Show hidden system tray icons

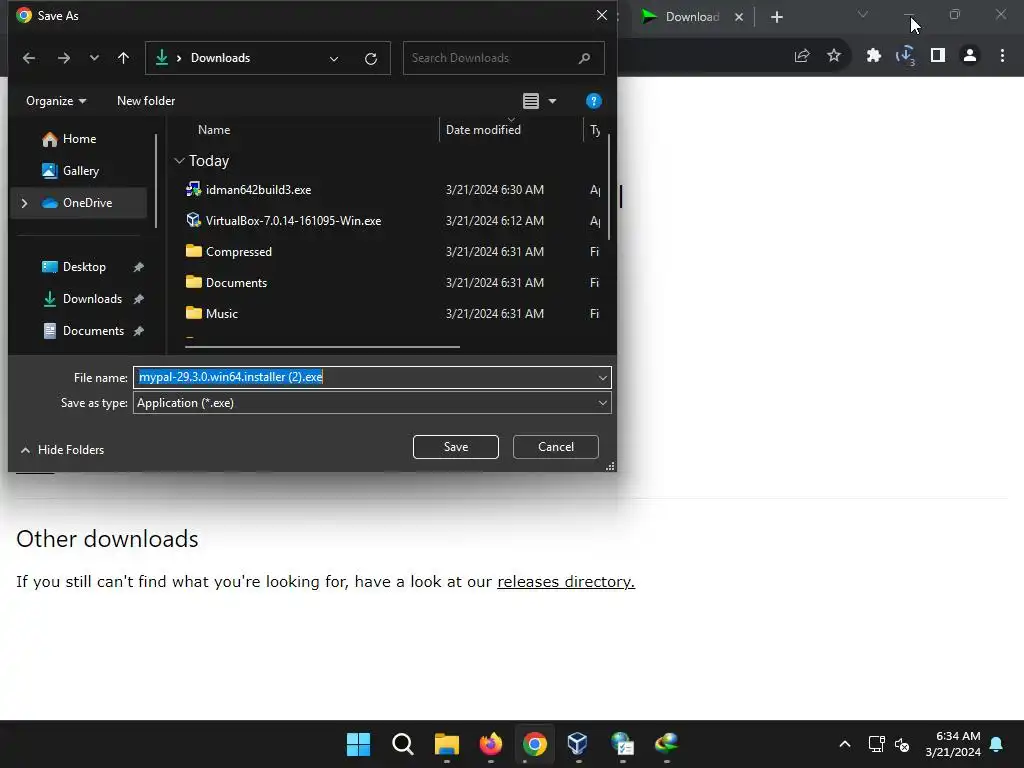click(x=844, y=744)
